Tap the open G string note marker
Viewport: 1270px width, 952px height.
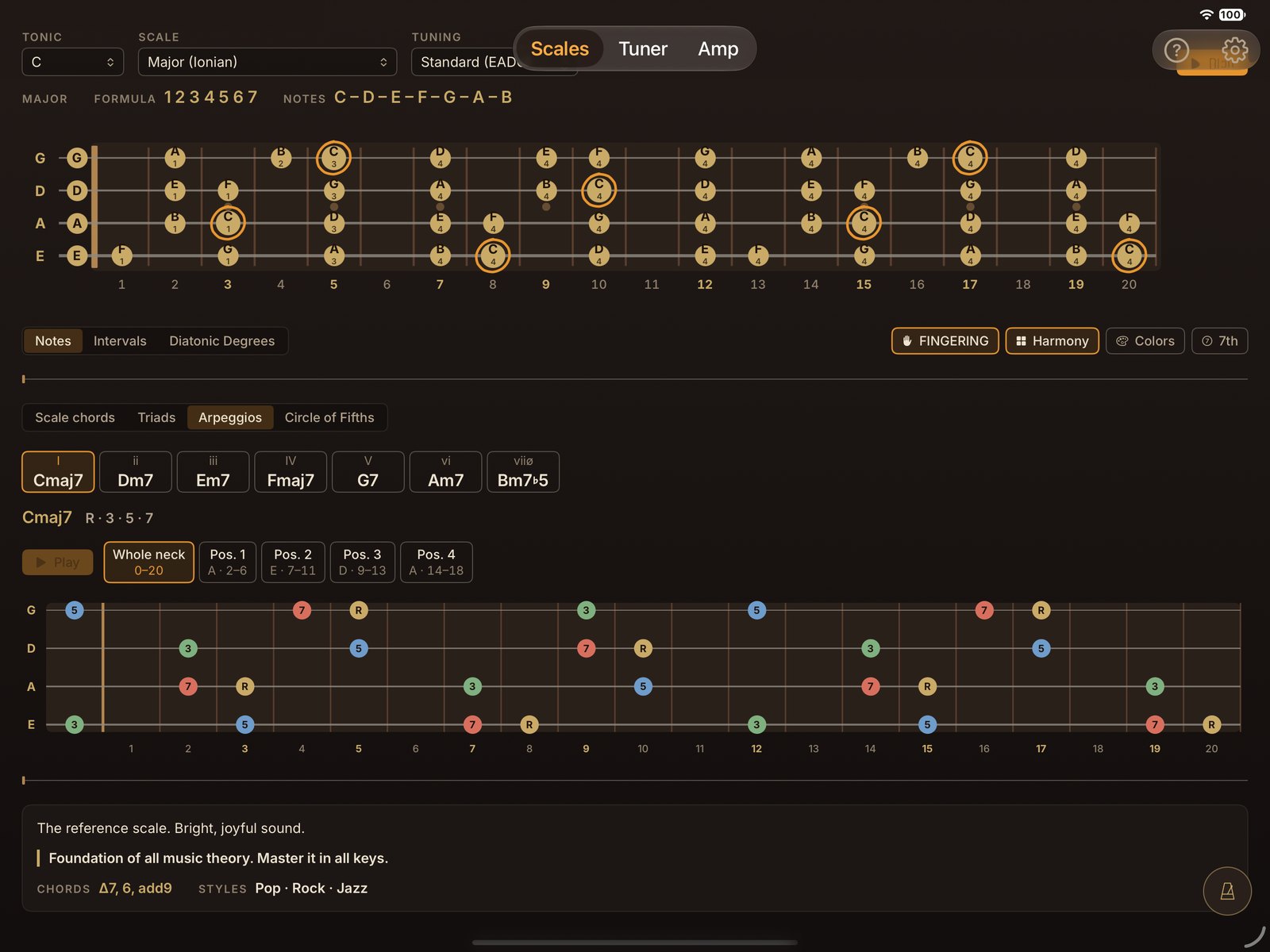click(77, 158)
